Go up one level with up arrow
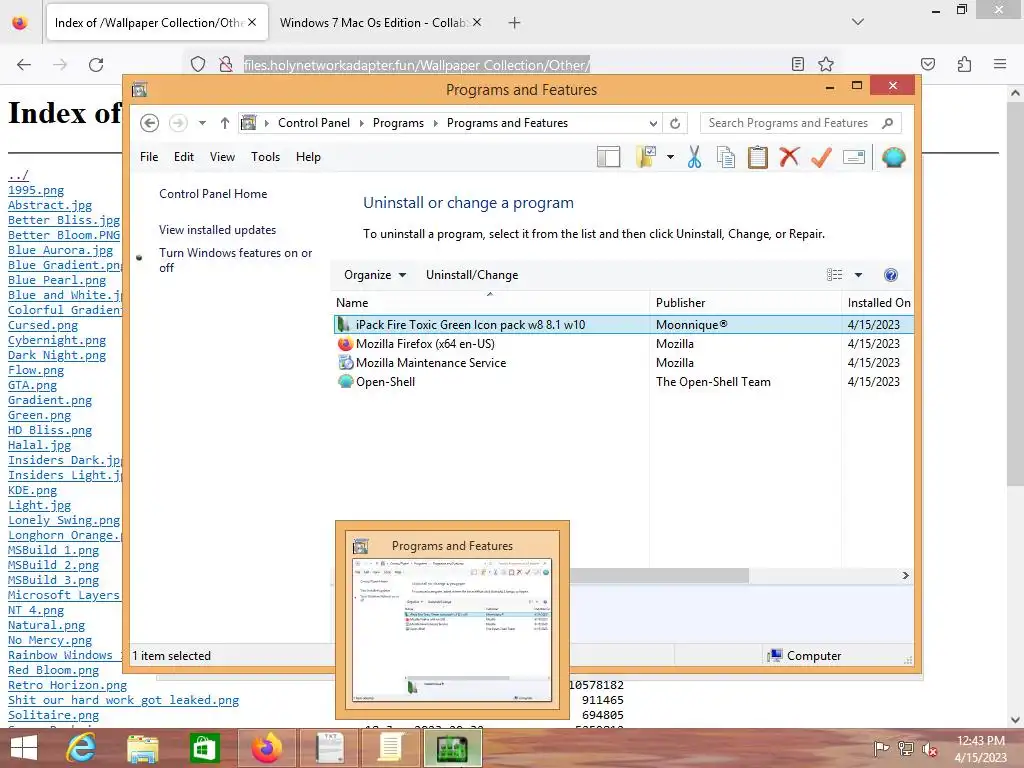Screen dimensions: 1024x768 point(225,123)
